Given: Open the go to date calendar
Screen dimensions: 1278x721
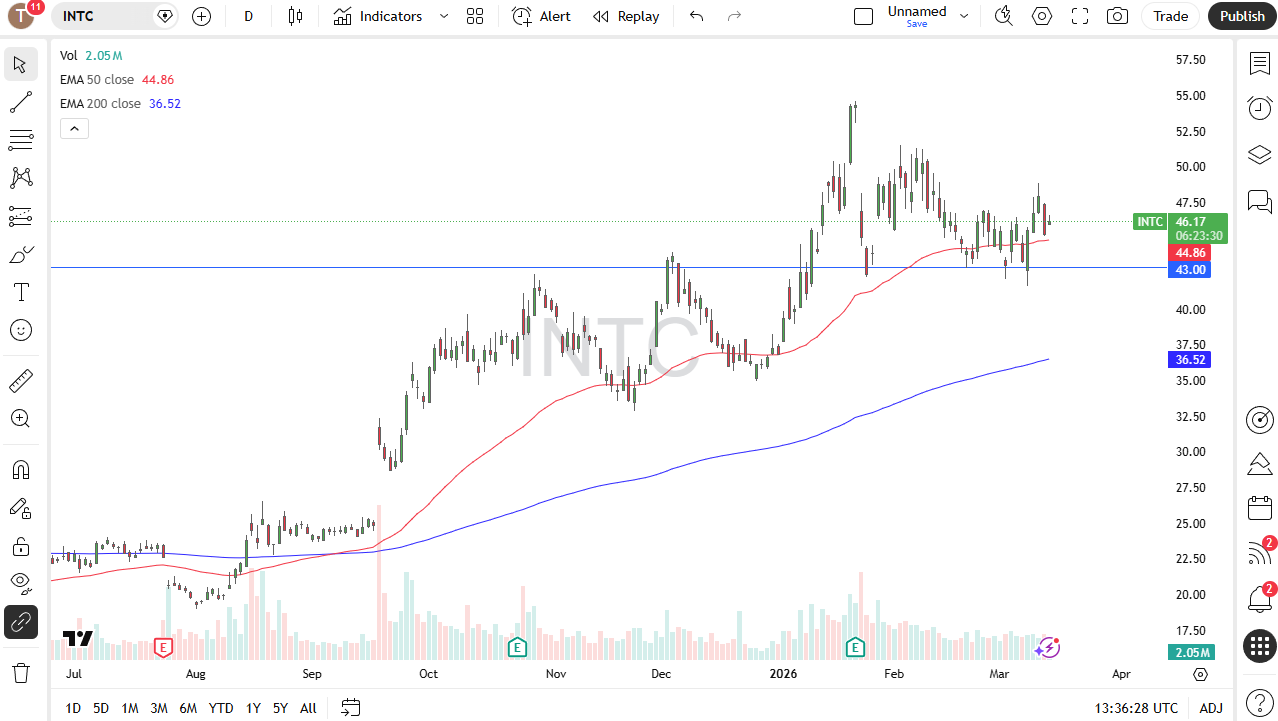Looking at the screenshot, I should [350, 708].
